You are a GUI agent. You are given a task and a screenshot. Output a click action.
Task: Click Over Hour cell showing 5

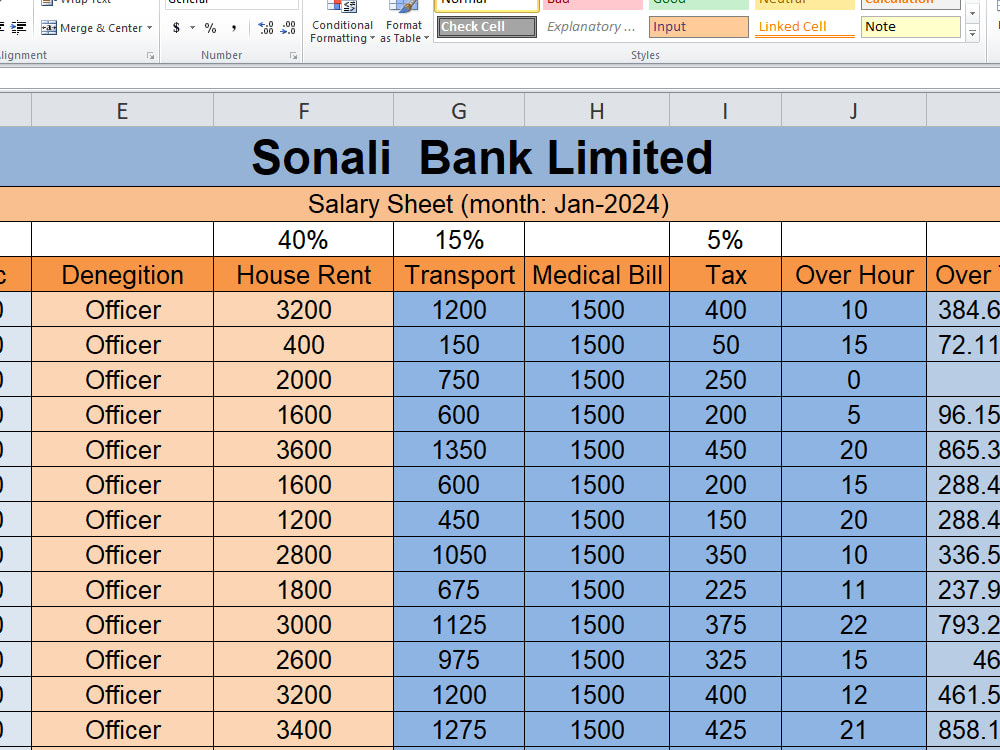pos(854,415)
